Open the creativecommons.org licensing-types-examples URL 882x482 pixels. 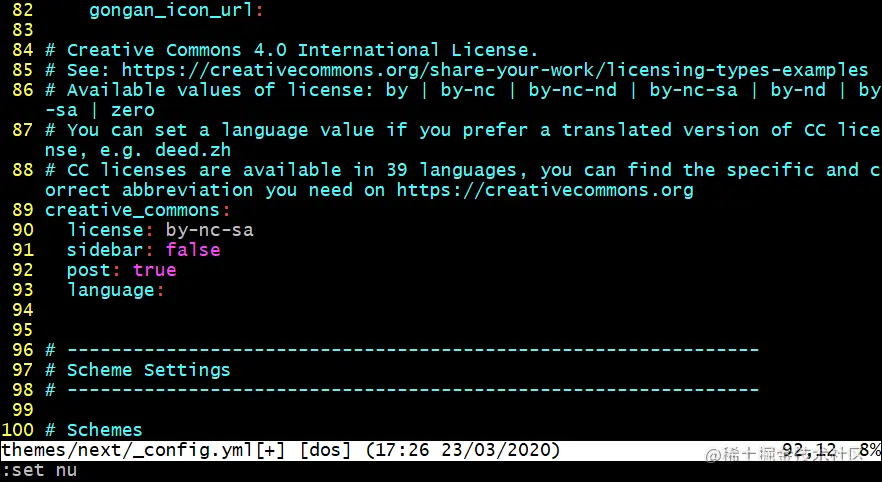coord(494,70)
